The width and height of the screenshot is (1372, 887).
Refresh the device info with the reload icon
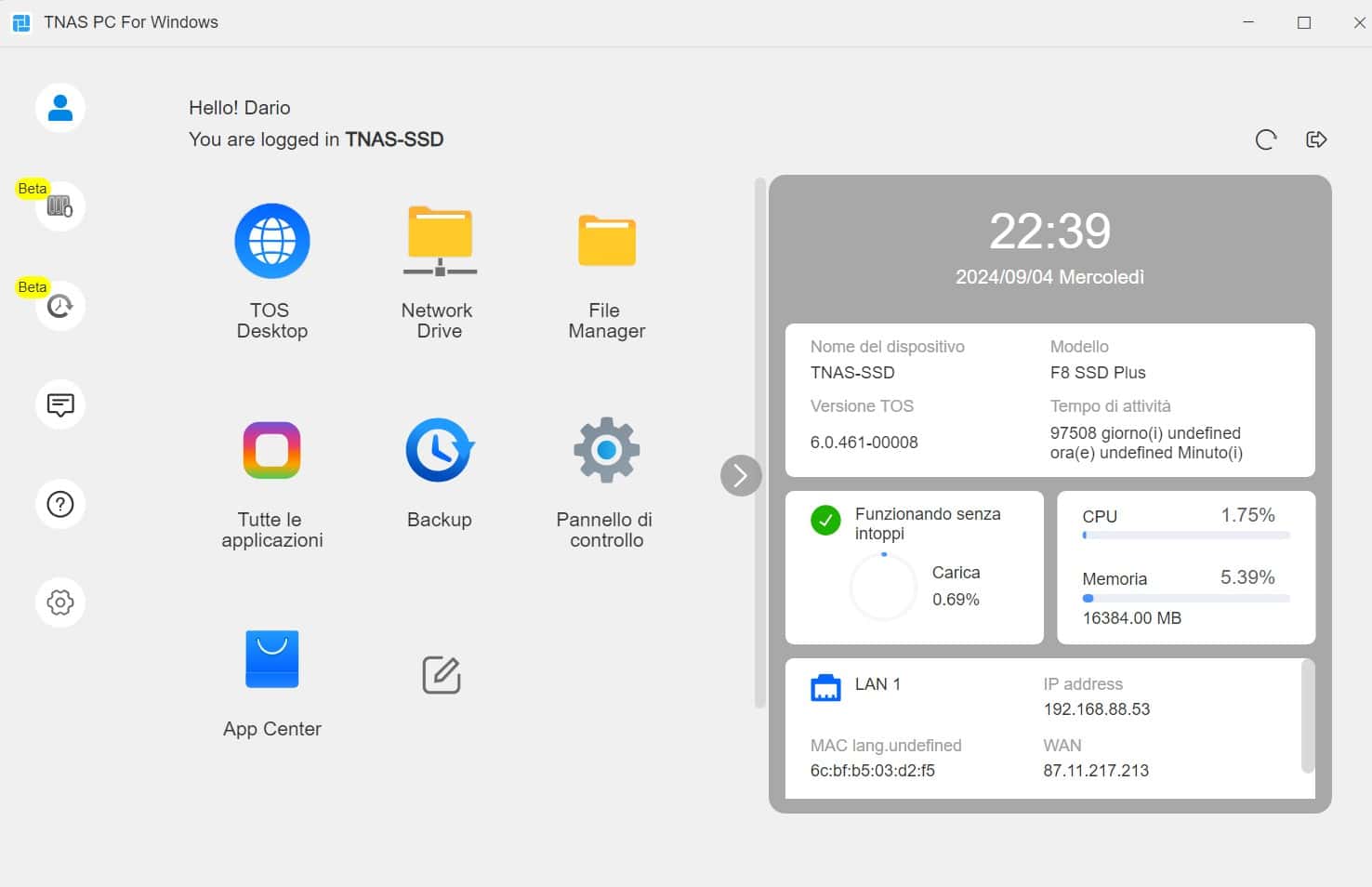[x=1266, y=139]
